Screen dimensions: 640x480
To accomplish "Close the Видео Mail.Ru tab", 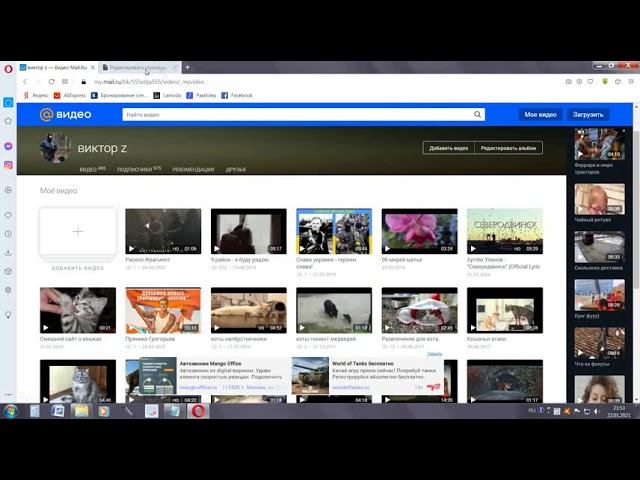I will (93, 67).
